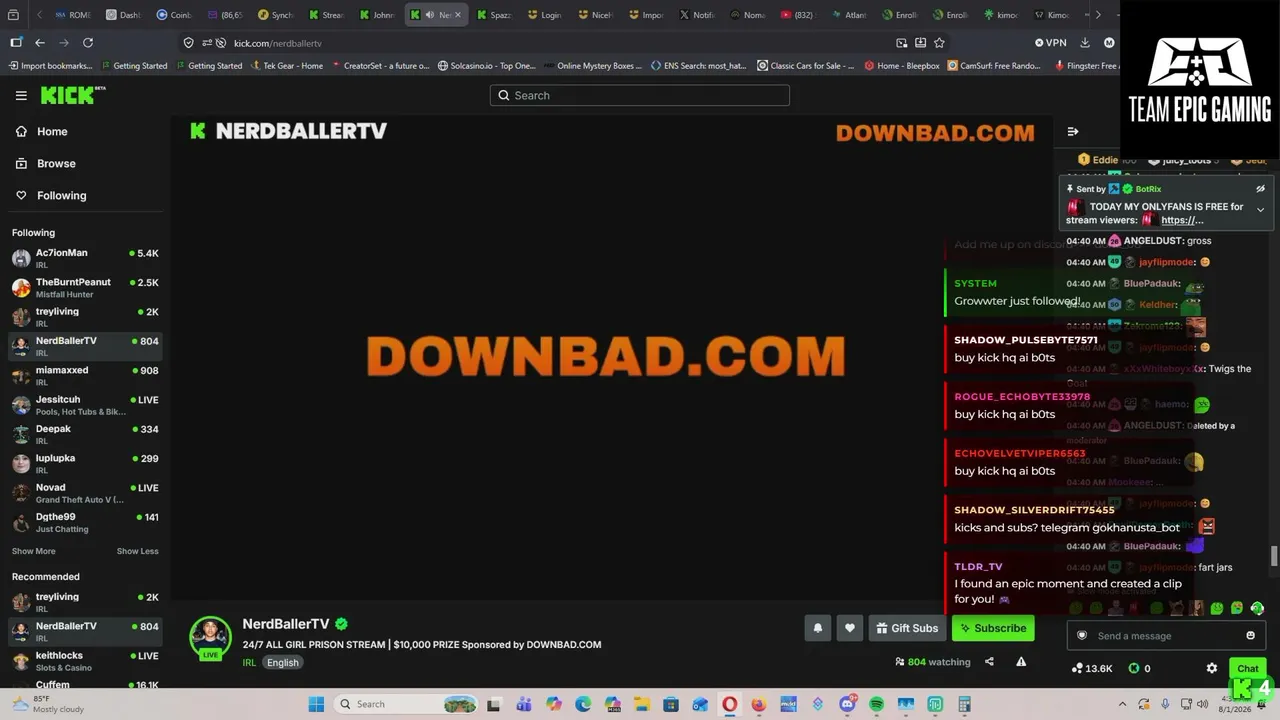
Task: Open Dgthe99 channel in sidebar
Action: [85, 522]
